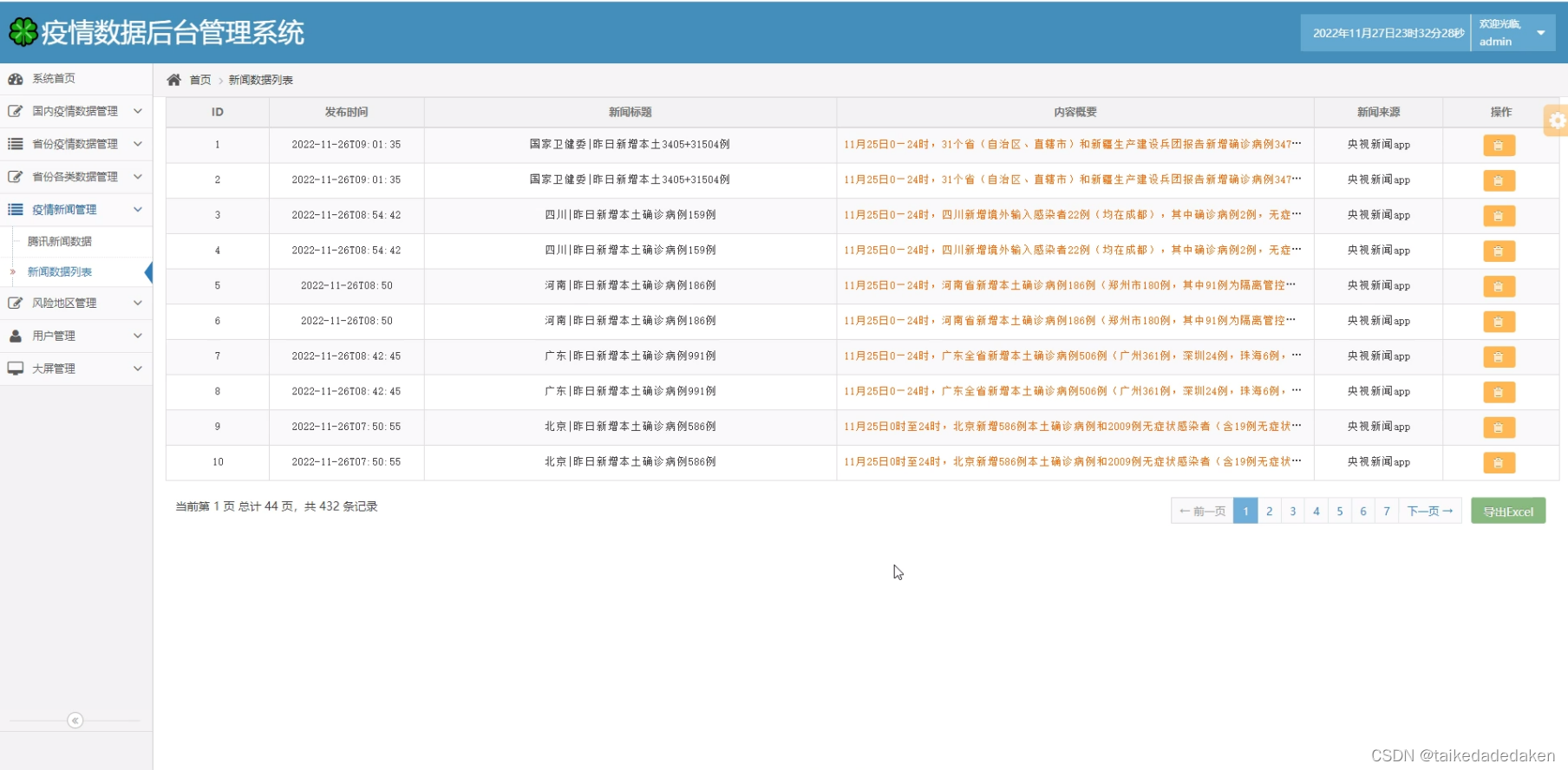Expand 大屏管理 menu chevron
1568x770 pixels.
pos(138,369)
